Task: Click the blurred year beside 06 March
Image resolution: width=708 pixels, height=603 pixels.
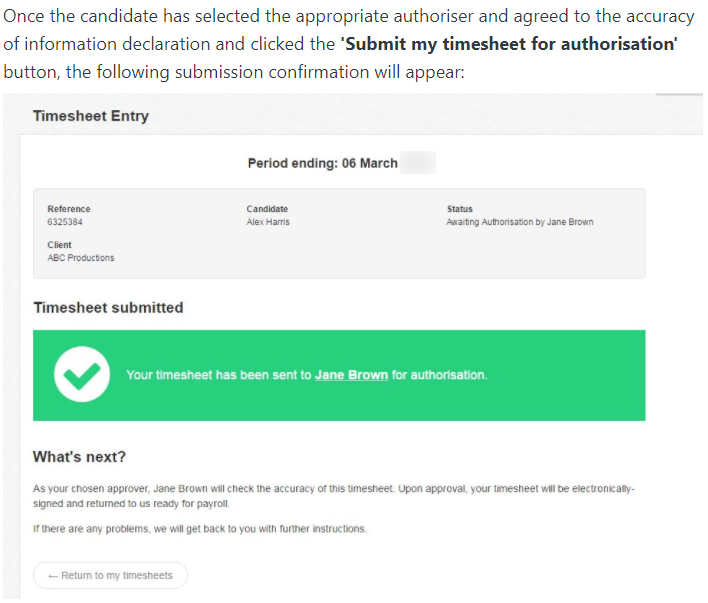Action: coord(418,163)
